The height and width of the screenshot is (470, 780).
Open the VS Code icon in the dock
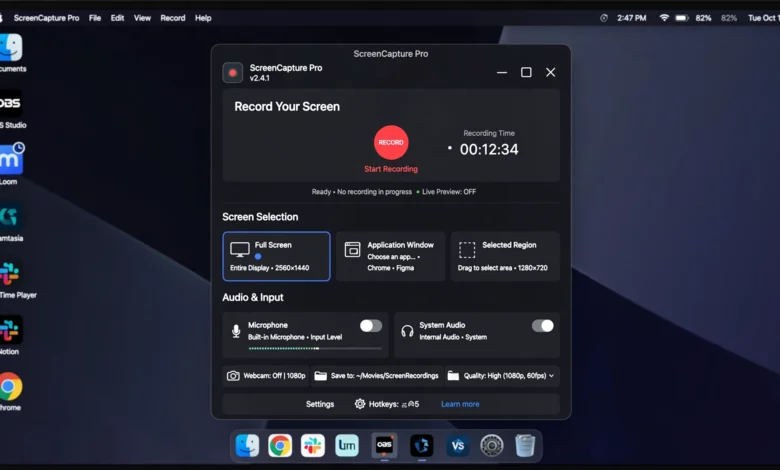(458, 445)
